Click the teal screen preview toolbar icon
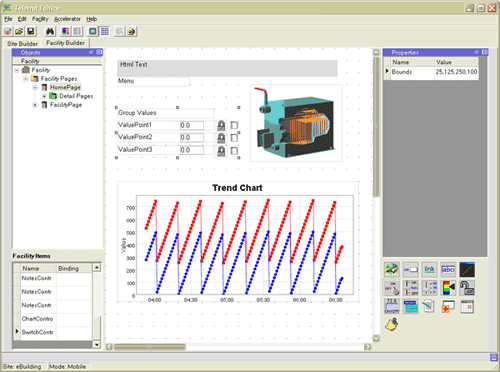Screen dimensions: 500x372 (x=93, y=31)
